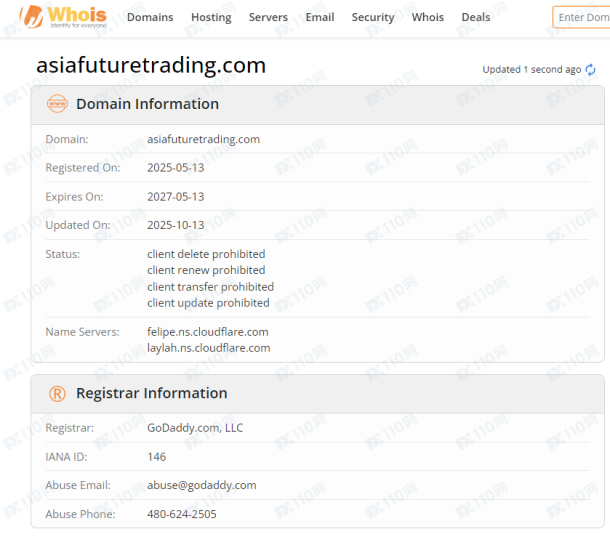Click the refresh icon beside 'Updated 1 second ago'
Viewport: 610px width, 537px height.
point(591,70)
